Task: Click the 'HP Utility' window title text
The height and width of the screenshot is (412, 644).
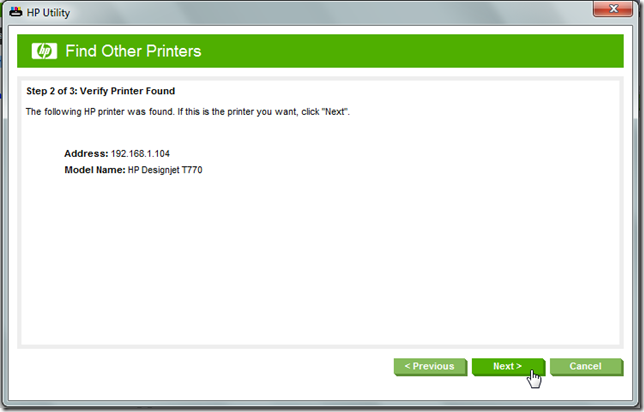Action: point(48,13)
